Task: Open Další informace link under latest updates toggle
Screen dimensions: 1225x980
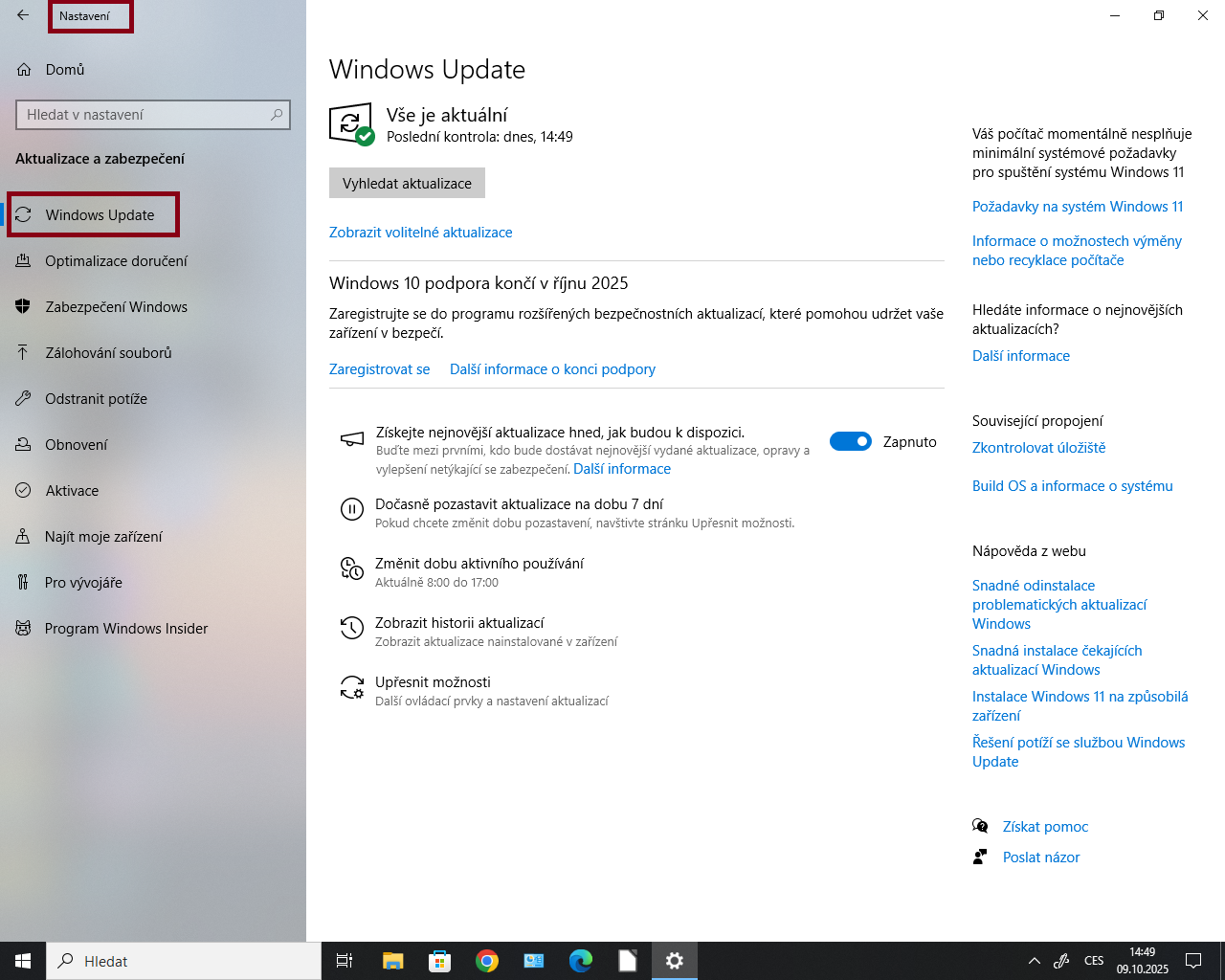Action: pyautogui.click(x=622, y=469)
